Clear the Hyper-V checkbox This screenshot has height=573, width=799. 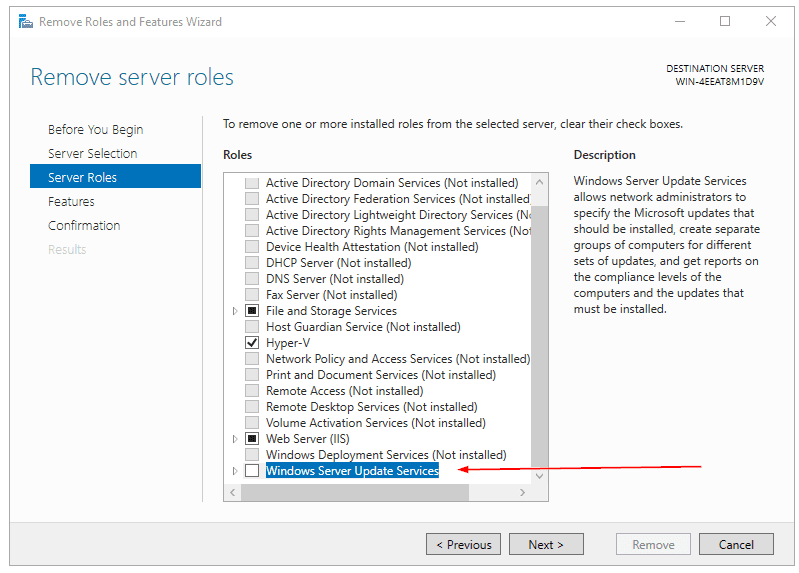pyautogui.click(x=252, y=343)
